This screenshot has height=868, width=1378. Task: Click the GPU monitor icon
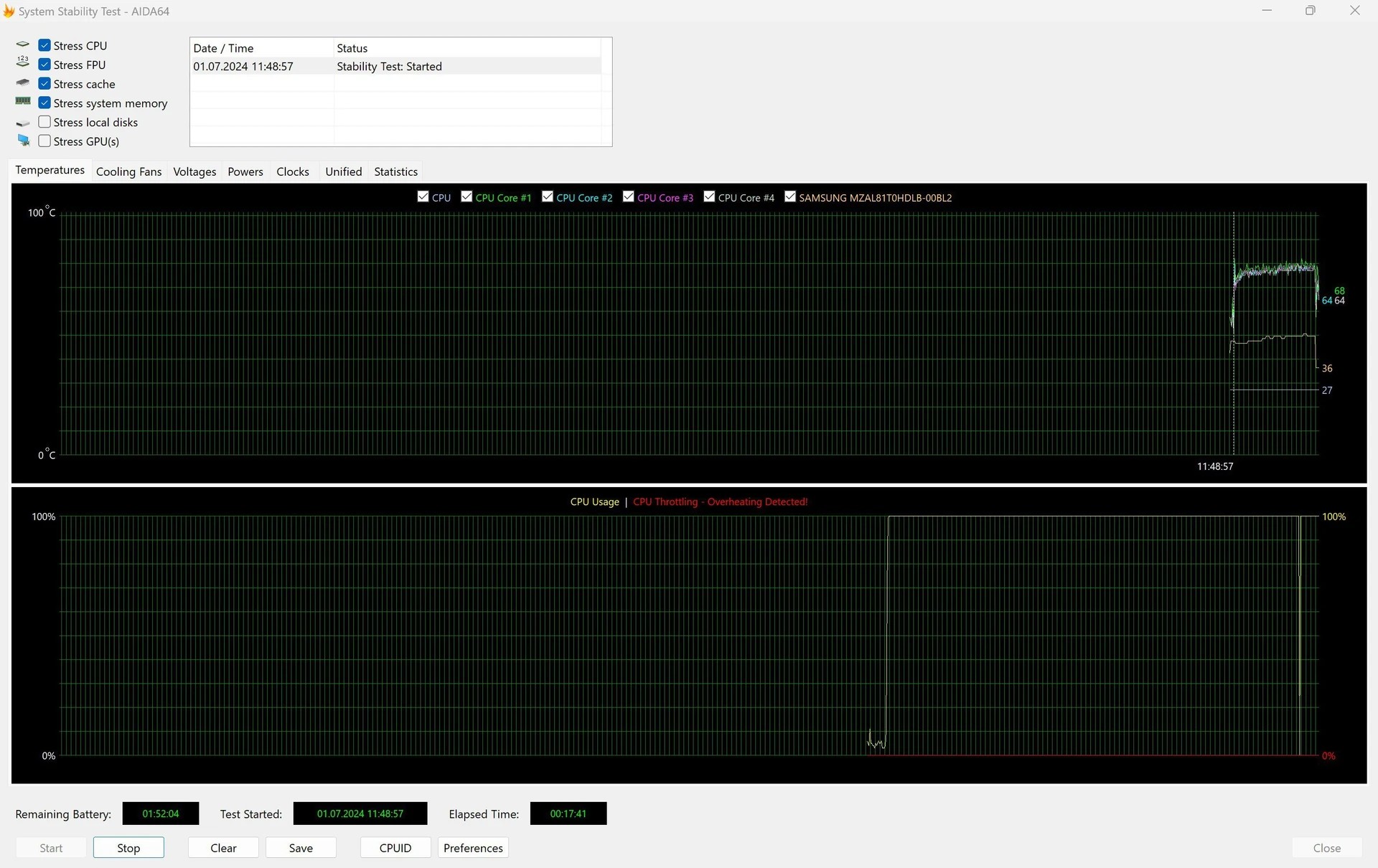pos(24,141)
